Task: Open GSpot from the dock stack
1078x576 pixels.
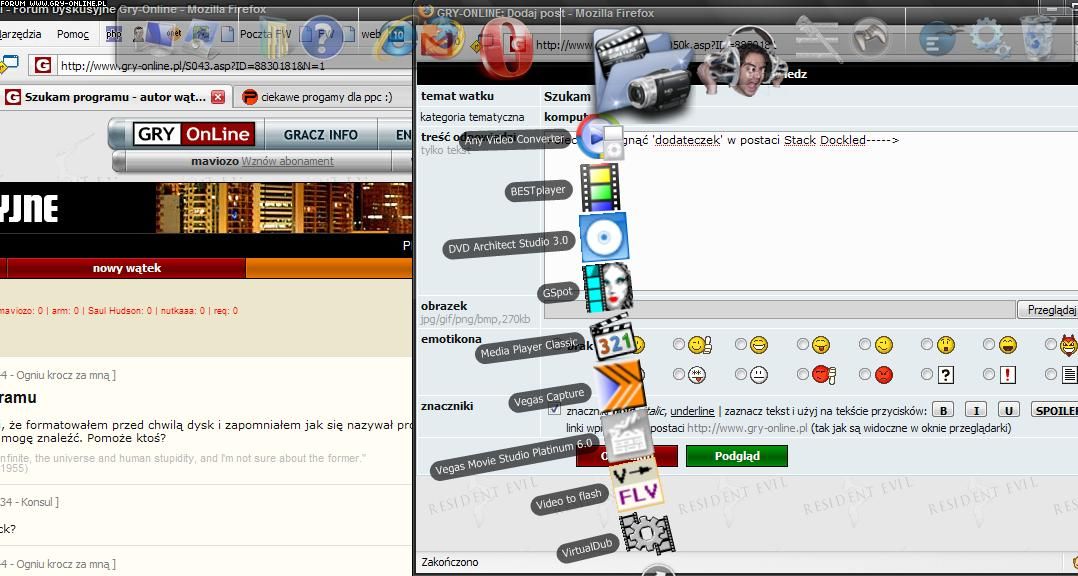Action: coord(607,288)
